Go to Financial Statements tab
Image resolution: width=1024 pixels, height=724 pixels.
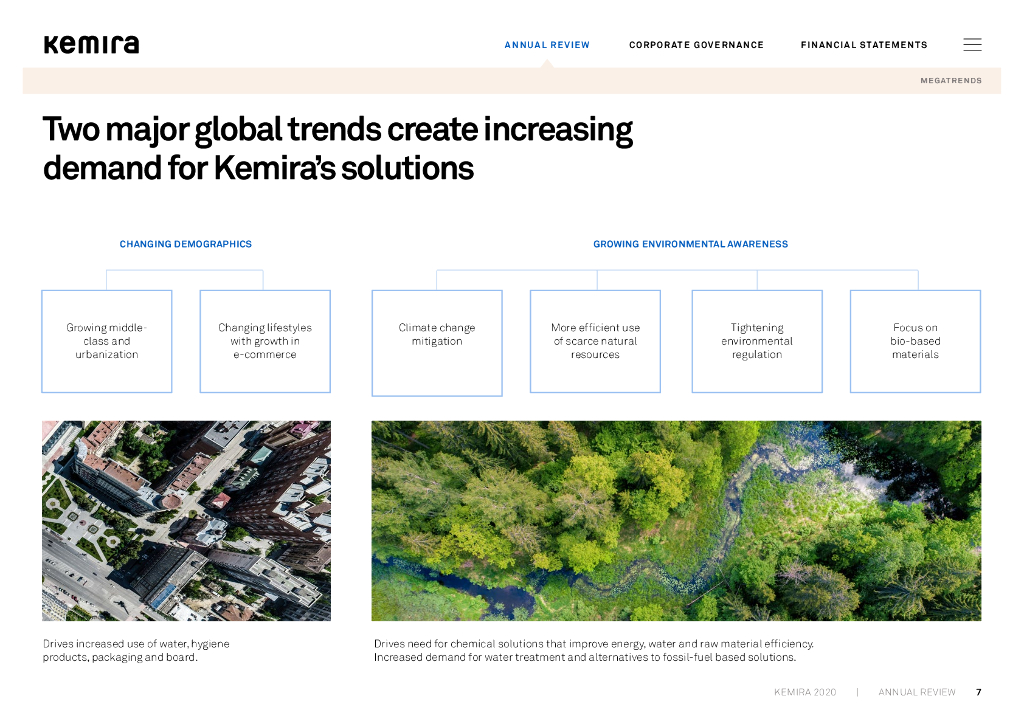pyautogui.click(x=864, y=45)
